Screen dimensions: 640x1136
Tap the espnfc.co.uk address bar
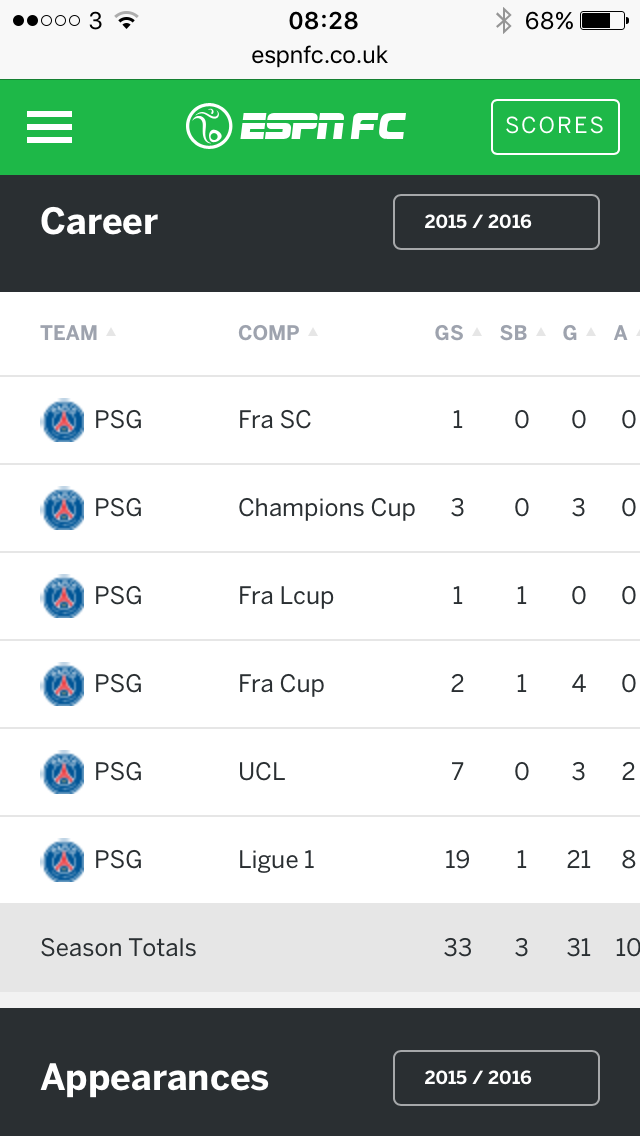click(320, 56)
